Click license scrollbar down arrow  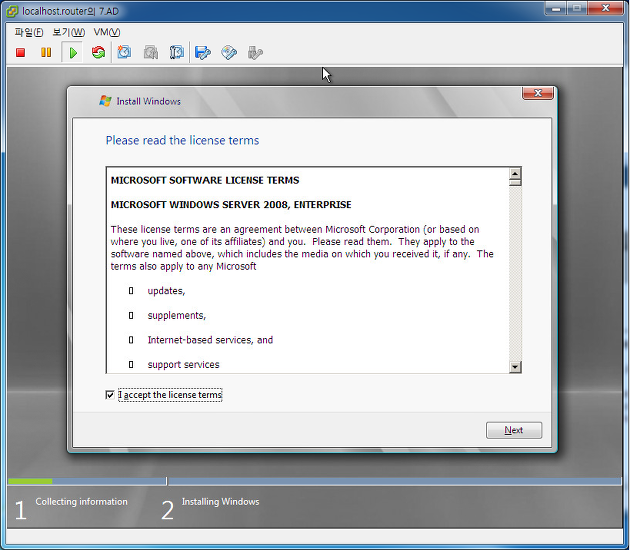click(515, 367)
